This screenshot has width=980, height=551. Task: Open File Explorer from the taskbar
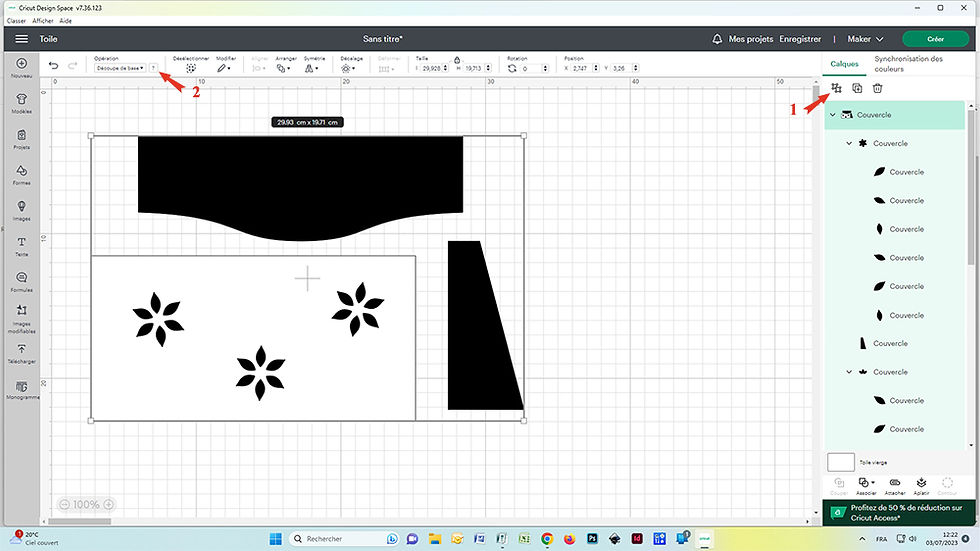click(x=435, y=539)
